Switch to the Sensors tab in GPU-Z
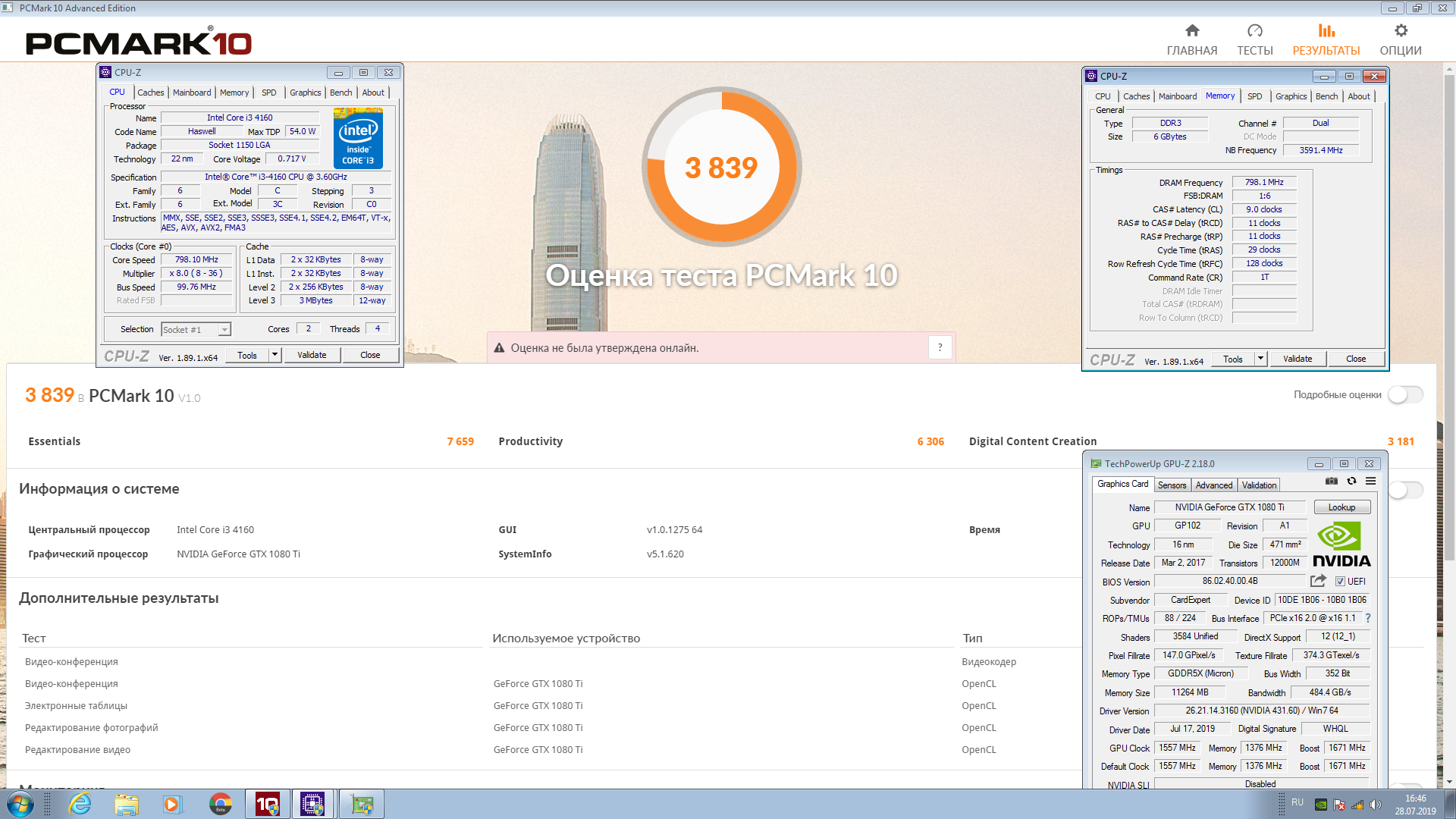Screen dimensions: 1456x819 pos(1172,485)
